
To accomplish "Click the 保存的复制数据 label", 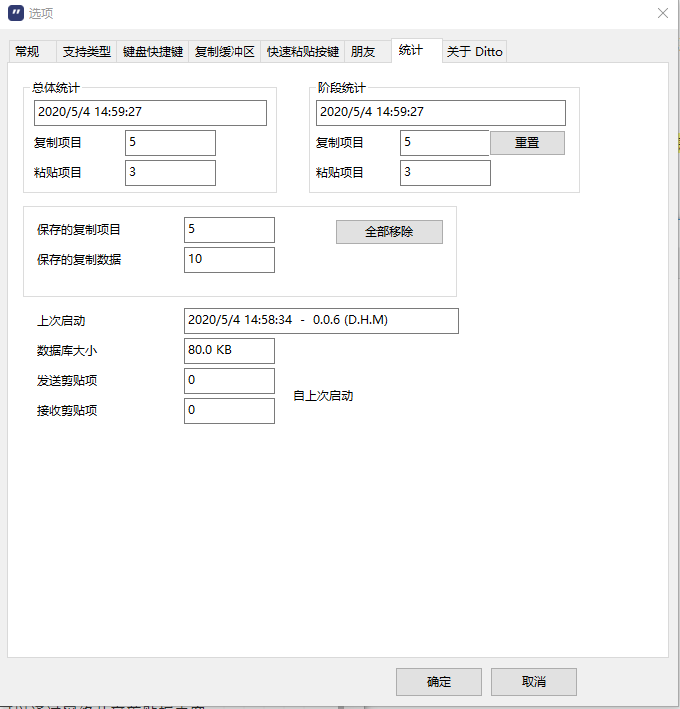I will [79, 260].
